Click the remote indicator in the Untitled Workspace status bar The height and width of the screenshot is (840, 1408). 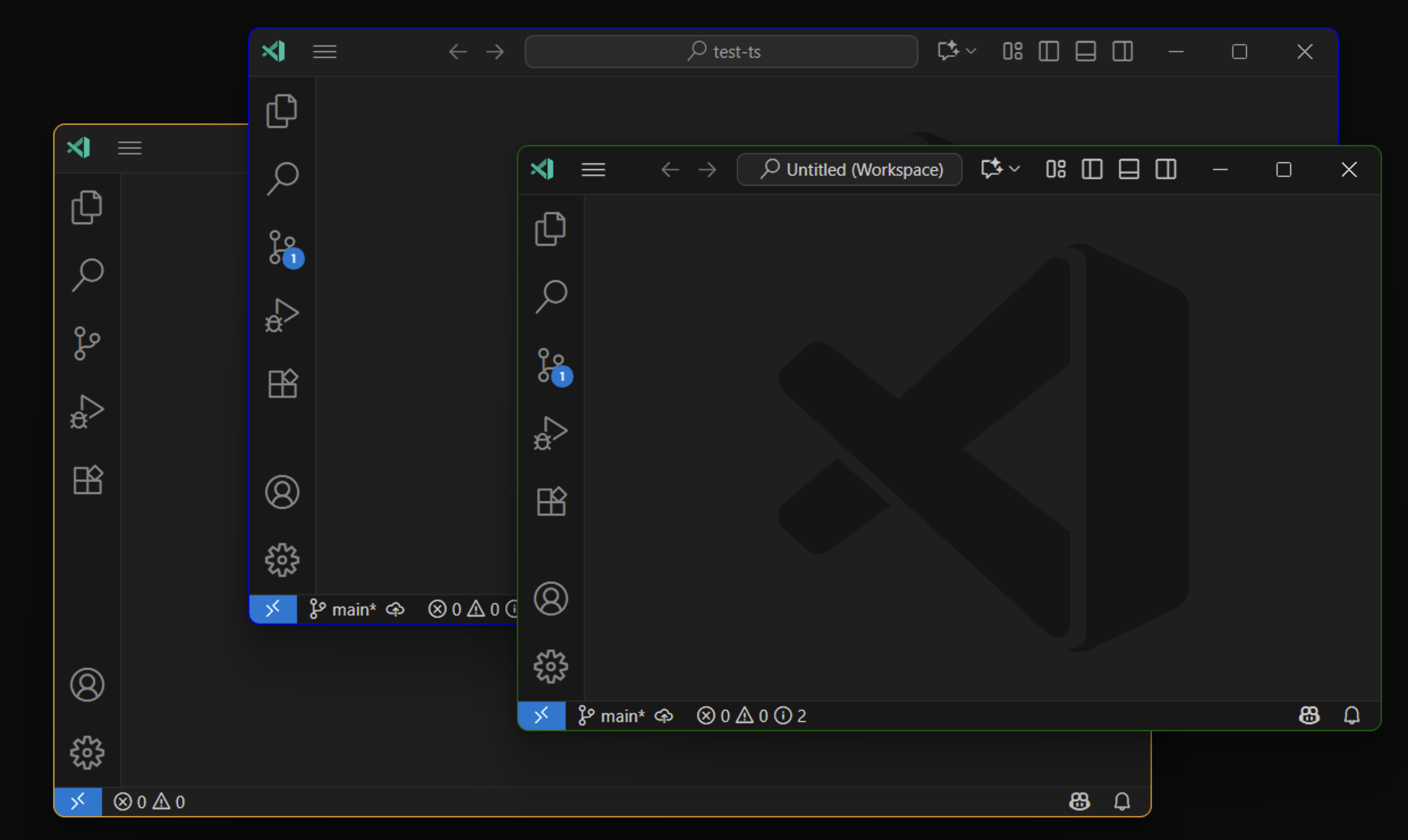541,715
